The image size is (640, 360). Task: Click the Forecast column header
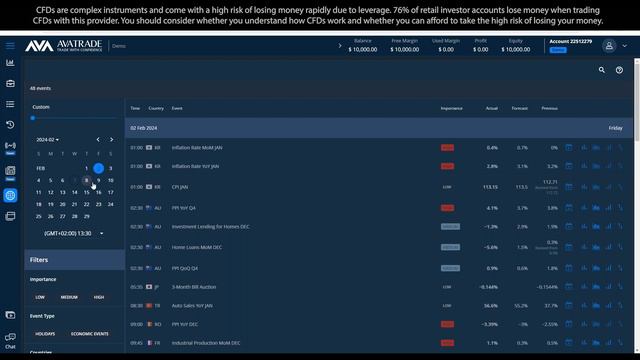pyautogui.click(x=520, y=108)
